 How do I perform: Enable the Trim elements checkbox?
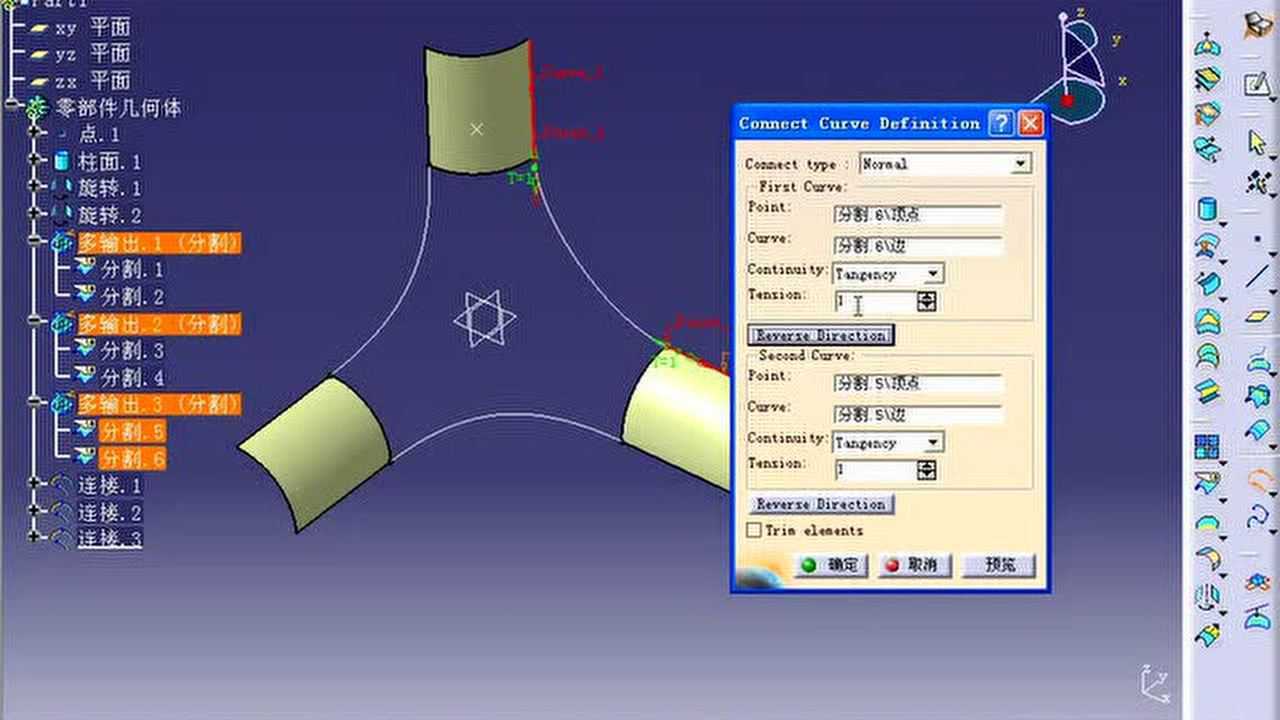755,530
